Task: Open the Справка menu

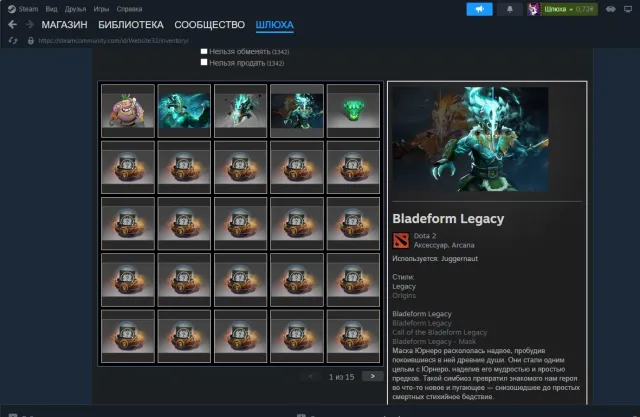Action: pyautogui.click(x=129, y=9)
